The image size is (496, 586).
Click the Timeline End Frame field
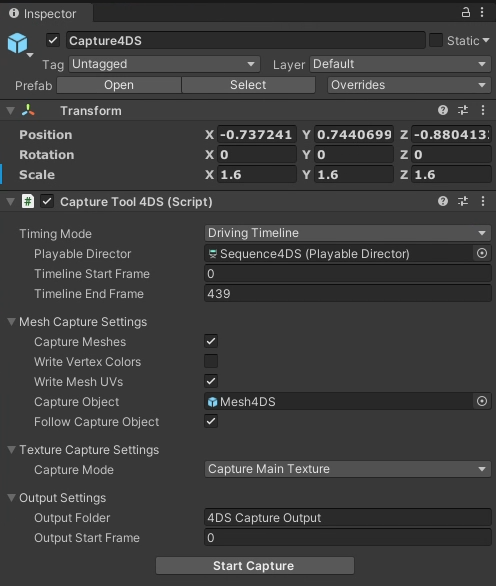[348, 293]
